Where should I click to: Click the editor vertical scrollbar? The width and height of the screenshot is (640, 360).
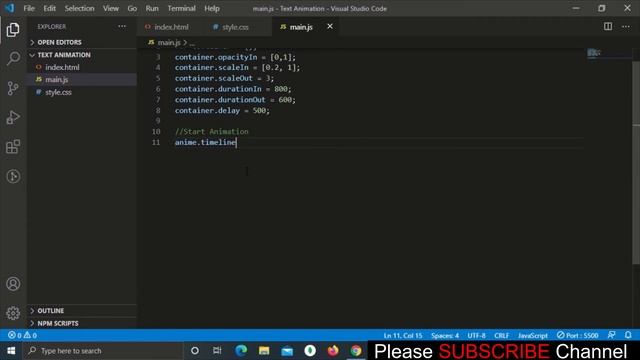[636, 162]
